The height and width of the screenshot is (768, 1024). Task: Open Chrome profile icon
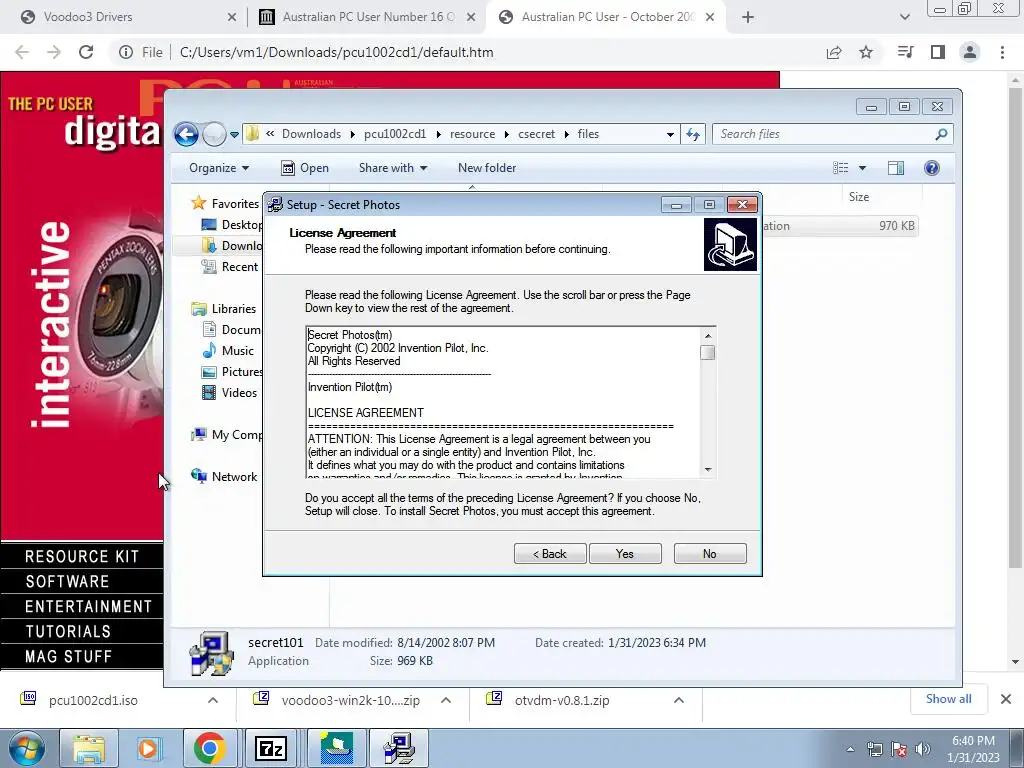[970, 52]
